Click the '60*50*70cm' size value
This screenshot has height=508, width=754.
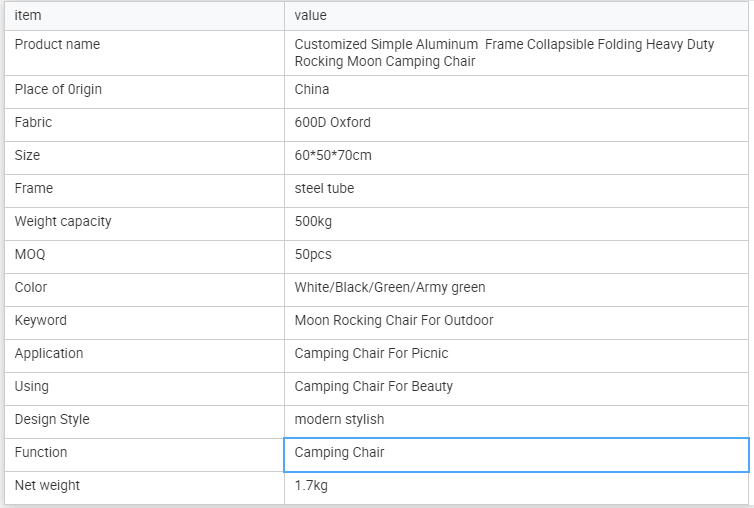tap(333, 156)
